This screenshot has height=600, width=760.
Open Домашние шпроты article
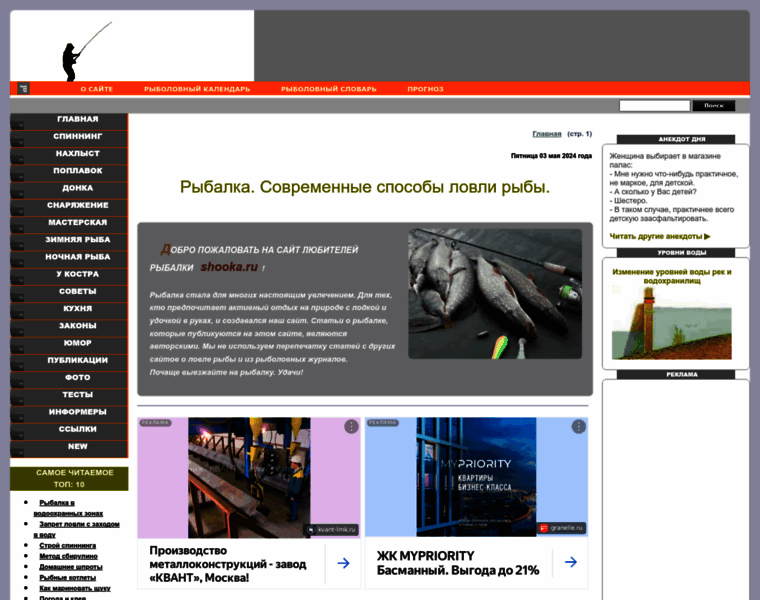pos(71,567)
